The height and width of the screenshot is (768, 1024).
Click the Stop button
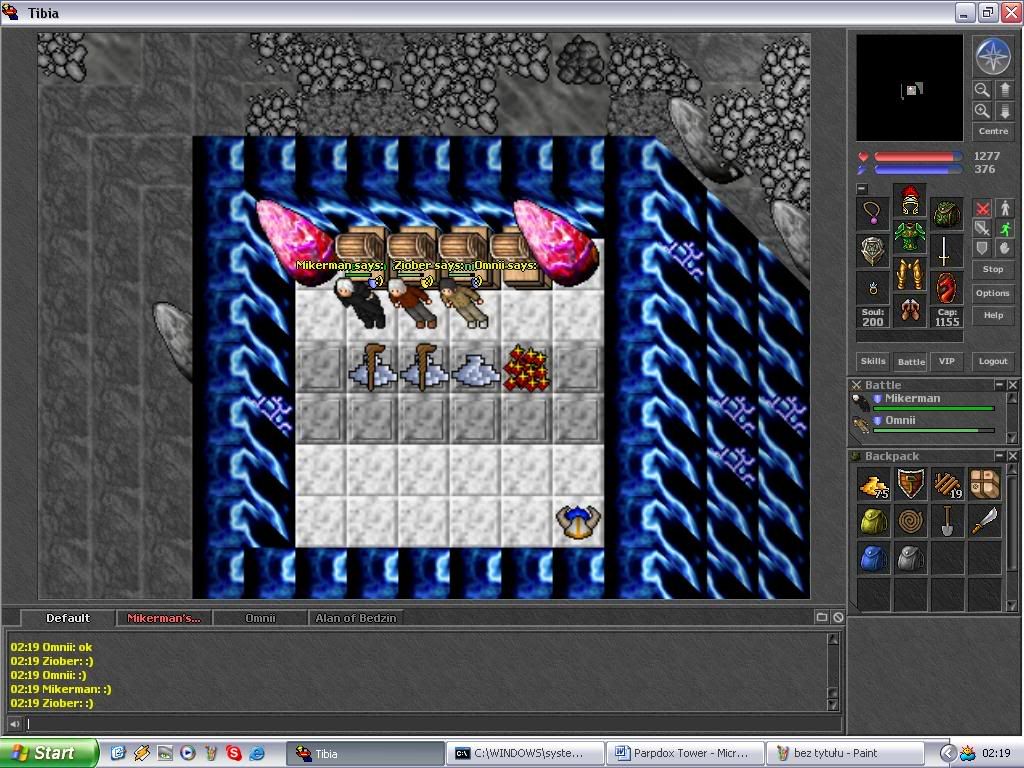point(993,269)
